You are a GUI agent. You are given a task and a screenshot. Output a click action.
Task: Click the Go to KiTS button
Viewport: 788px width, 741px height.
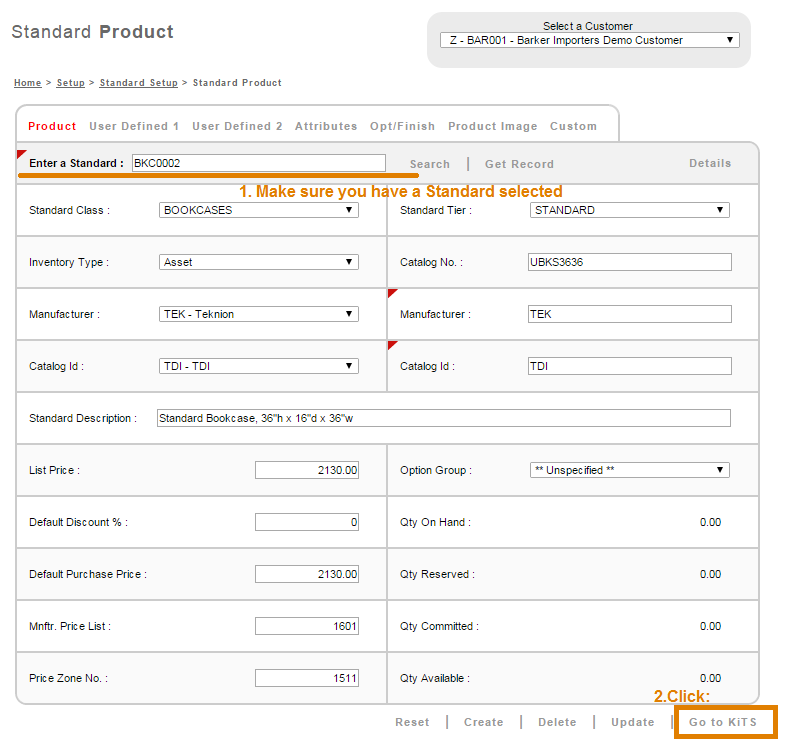[723, 722]
